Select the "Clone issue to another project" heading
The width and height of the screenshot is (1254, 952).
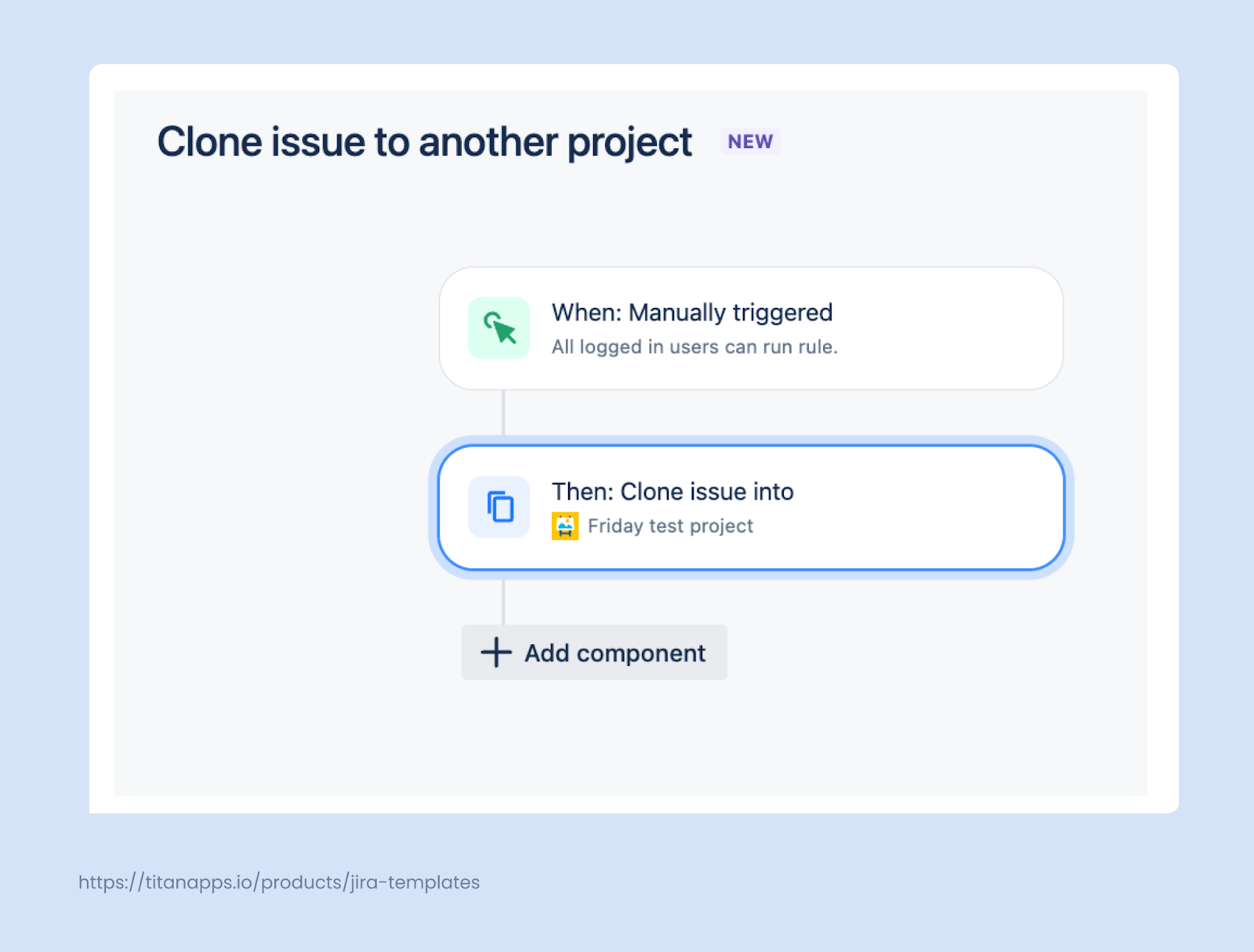tap(424, 142)
